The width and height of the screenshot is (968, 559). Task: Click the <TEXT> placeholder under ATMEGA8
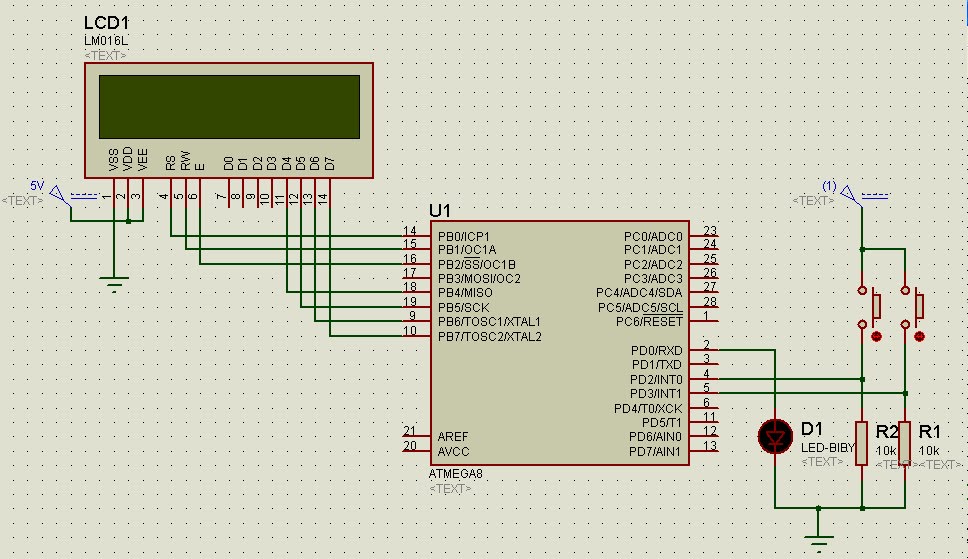point(450,489)
